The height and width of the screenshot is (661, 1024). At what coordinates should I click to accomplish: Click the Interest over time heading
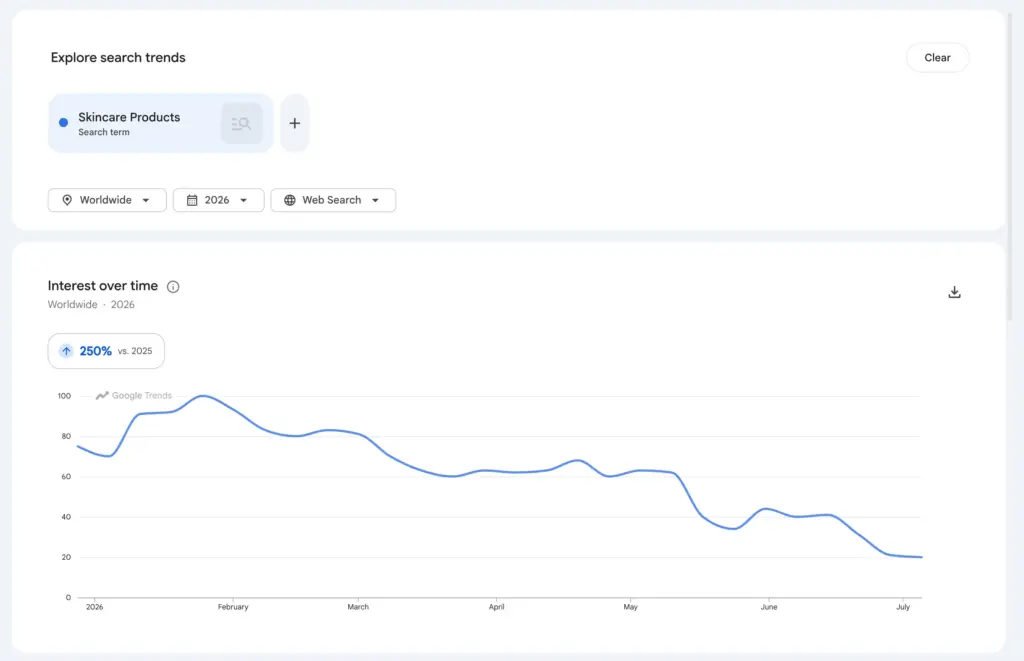click(103, 285)
